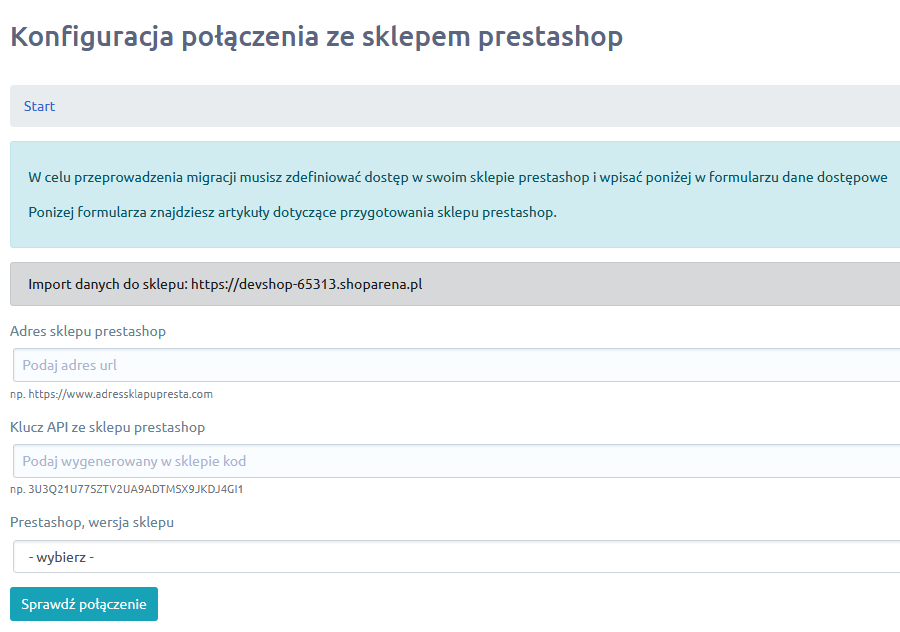Click the Start breadcrumb link
Screen dimensions: 900x632
[39, 106]
